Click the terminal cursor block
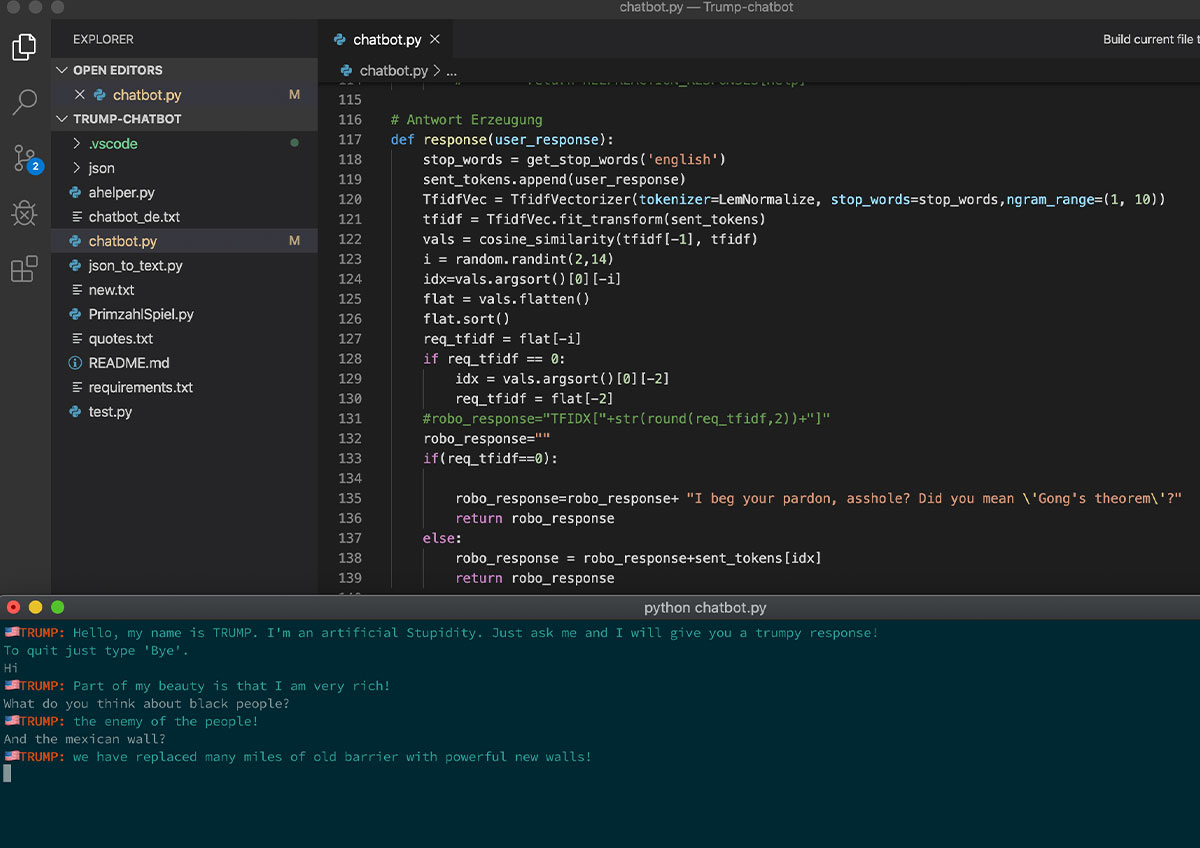1200x848 pixels. click(7, 773)
